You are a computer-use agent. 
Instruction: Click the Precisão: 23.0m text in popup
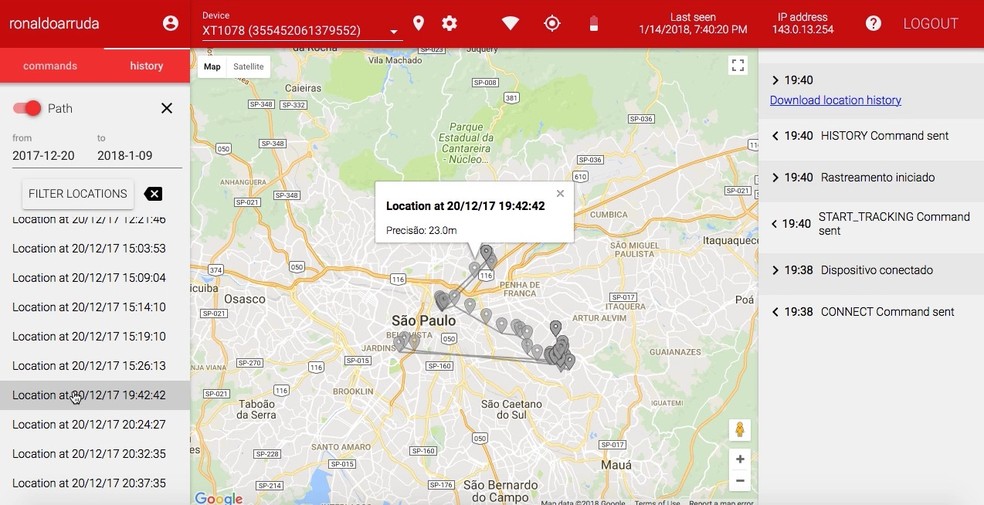422,230
